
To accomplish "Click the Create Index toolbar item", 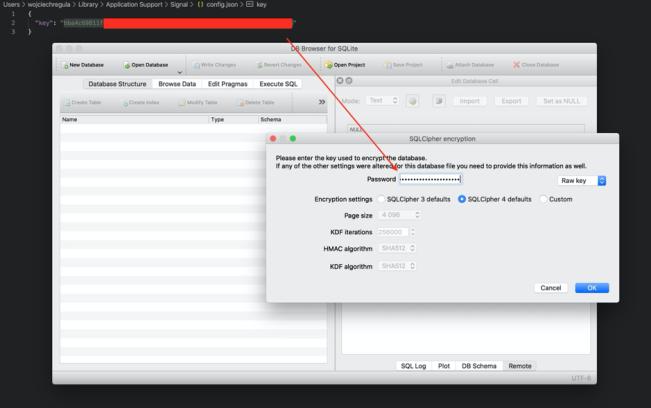I will [141, 103].
